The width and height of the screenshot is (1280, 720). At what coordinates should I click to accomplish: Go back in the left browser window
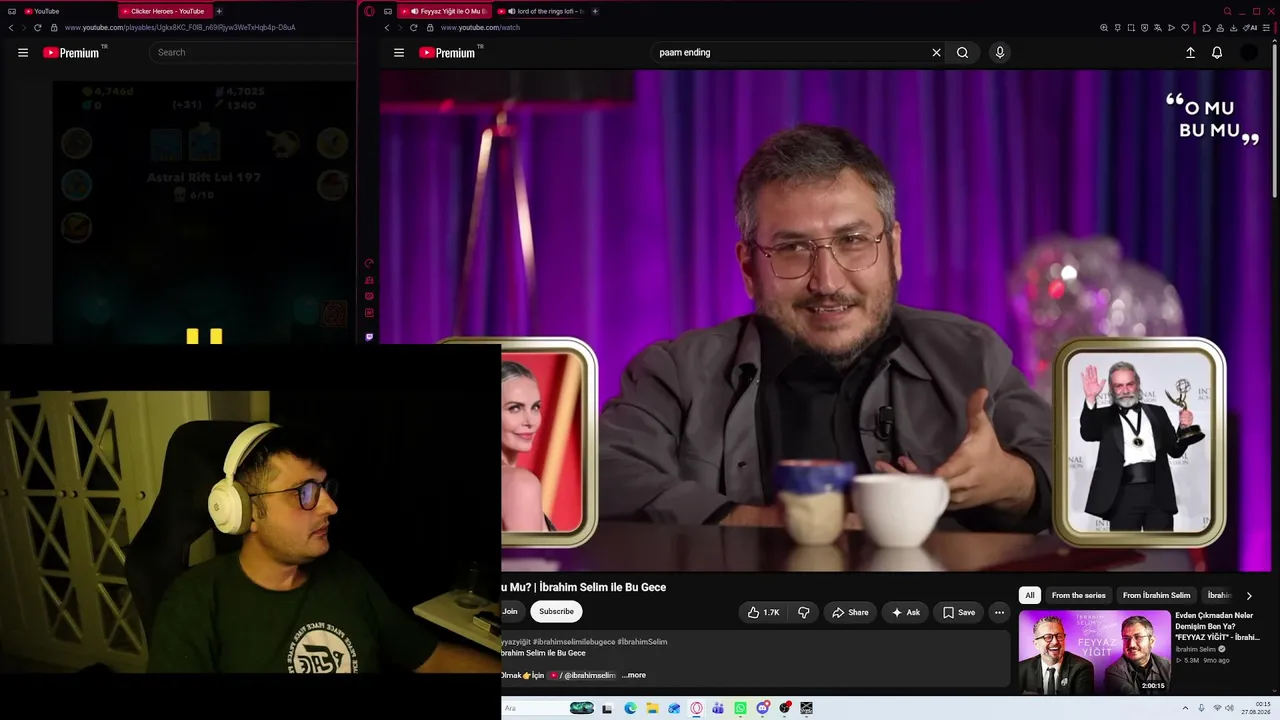click(11, 27)
